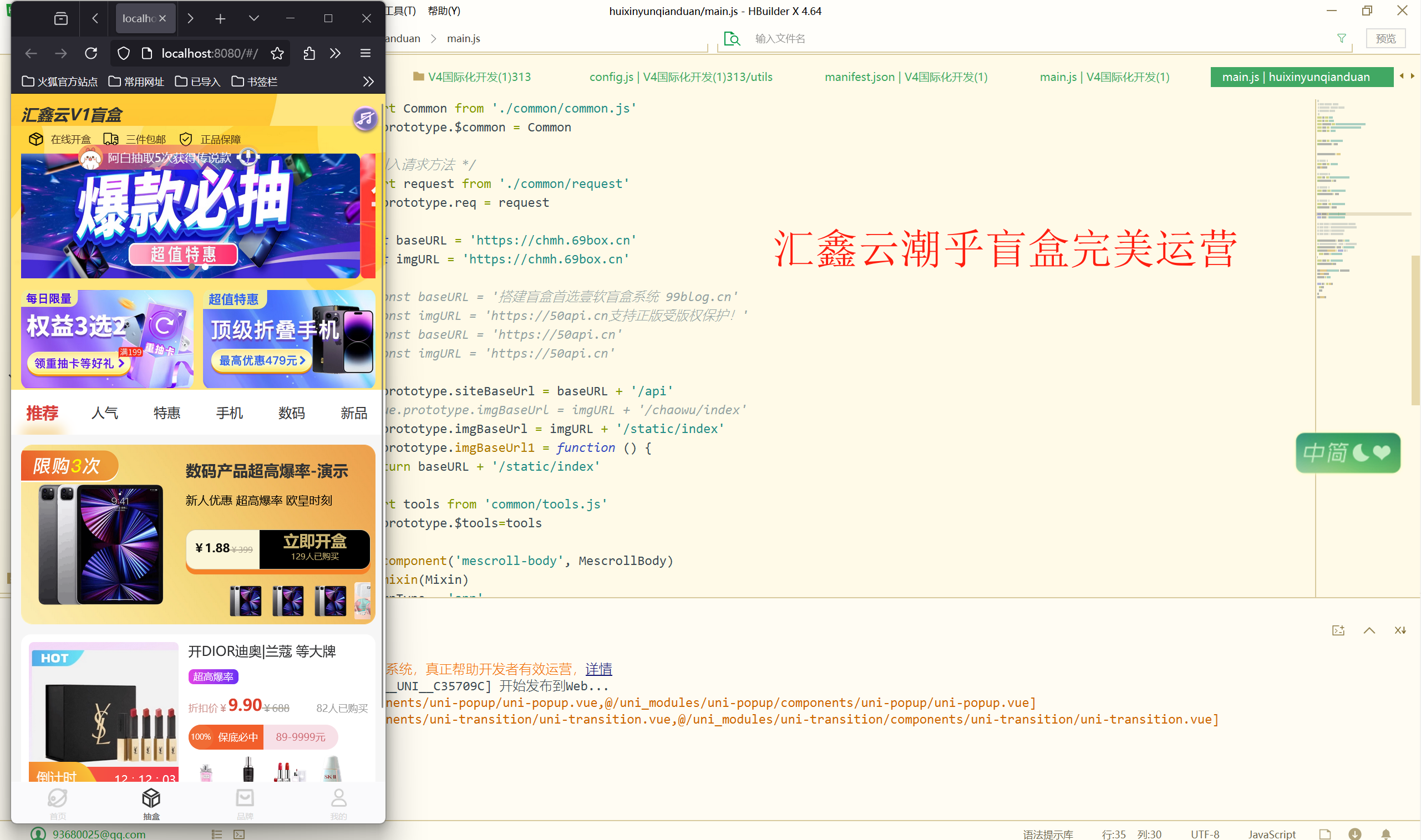Open the 详情 link in console
The width and height of the screenshot is (1421, 840).
(598, 669)
